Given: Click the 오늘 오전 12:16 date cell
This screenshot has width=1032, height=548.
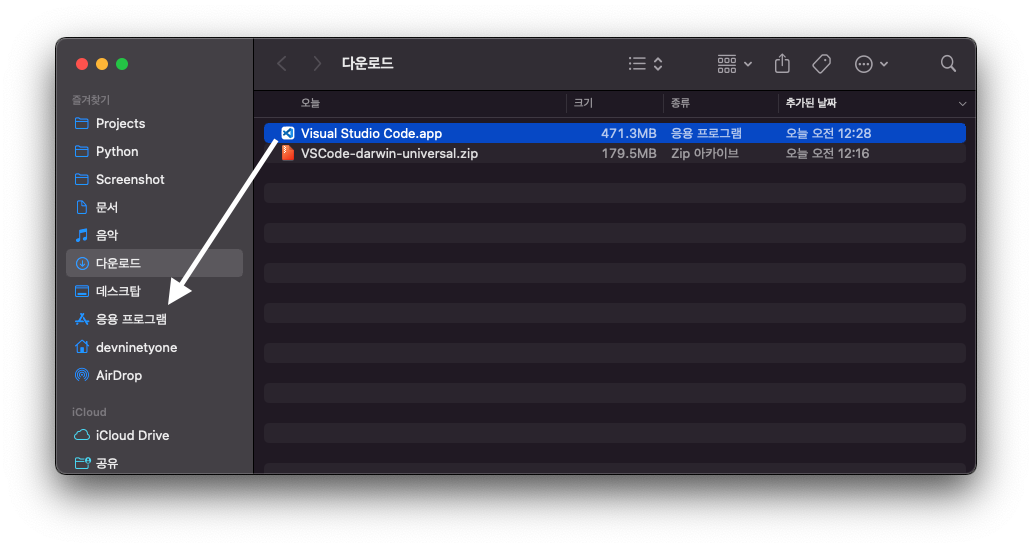Looking at the screenshot, I should 827,153.
